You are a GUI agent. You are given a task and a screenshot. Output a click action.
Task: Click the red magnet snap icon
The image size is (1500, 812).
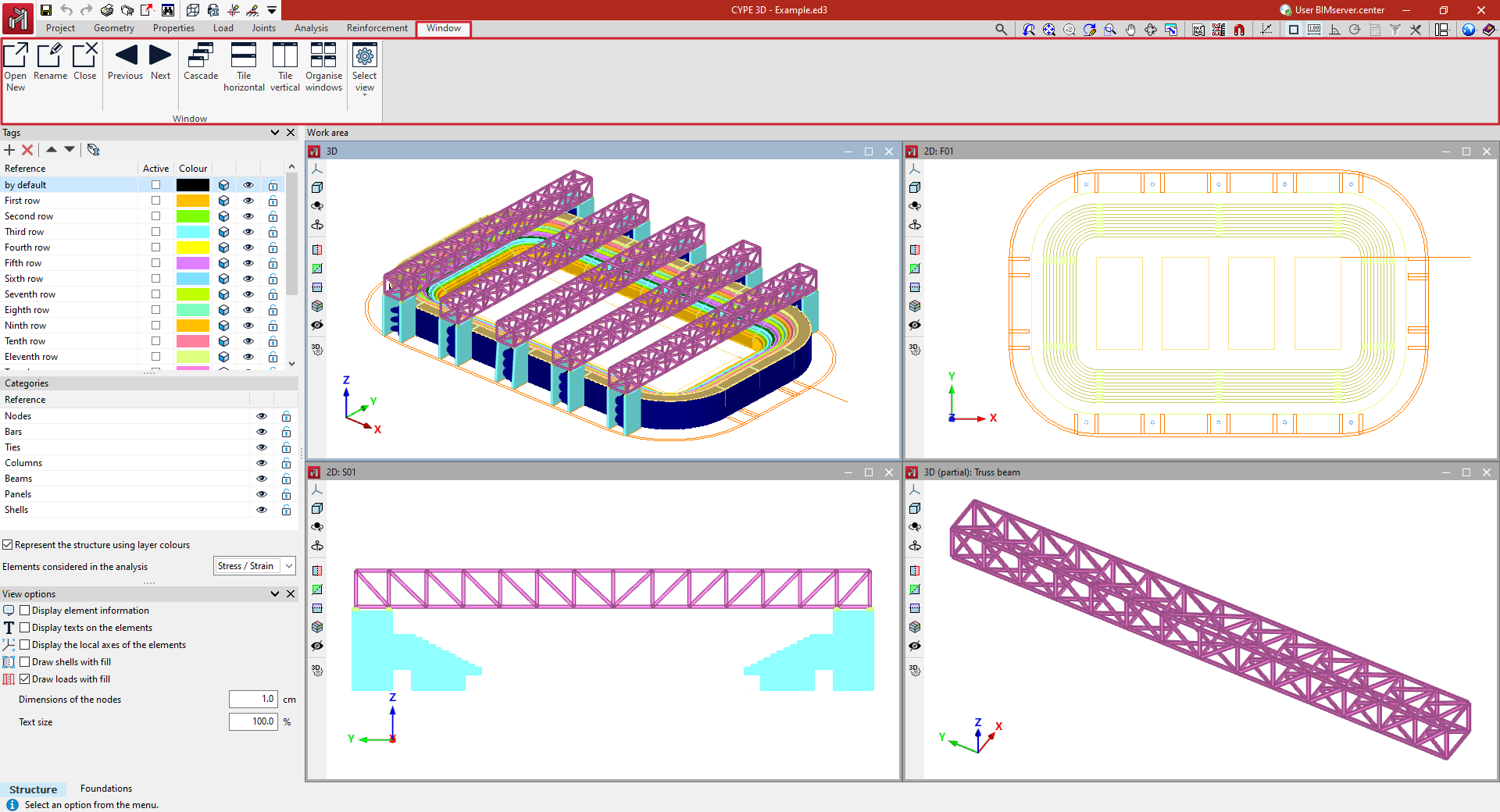(1239, 30)
